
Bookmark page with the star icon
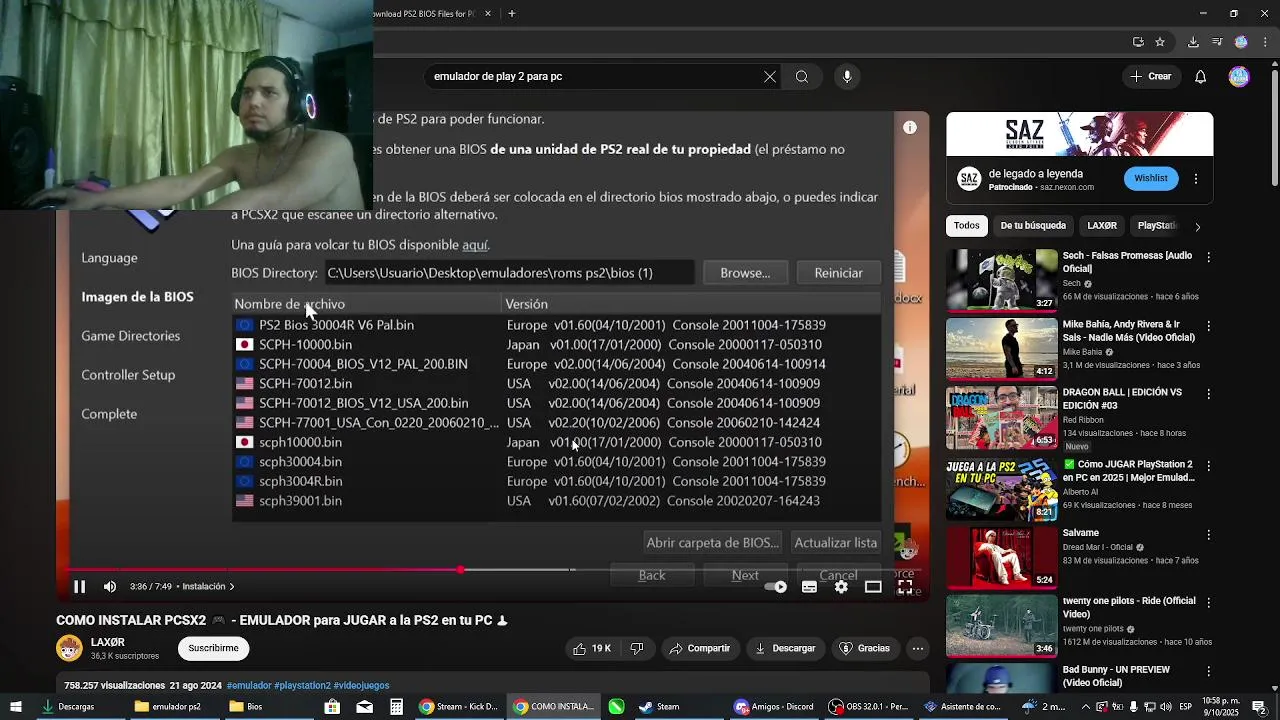tap(1160, 42)
